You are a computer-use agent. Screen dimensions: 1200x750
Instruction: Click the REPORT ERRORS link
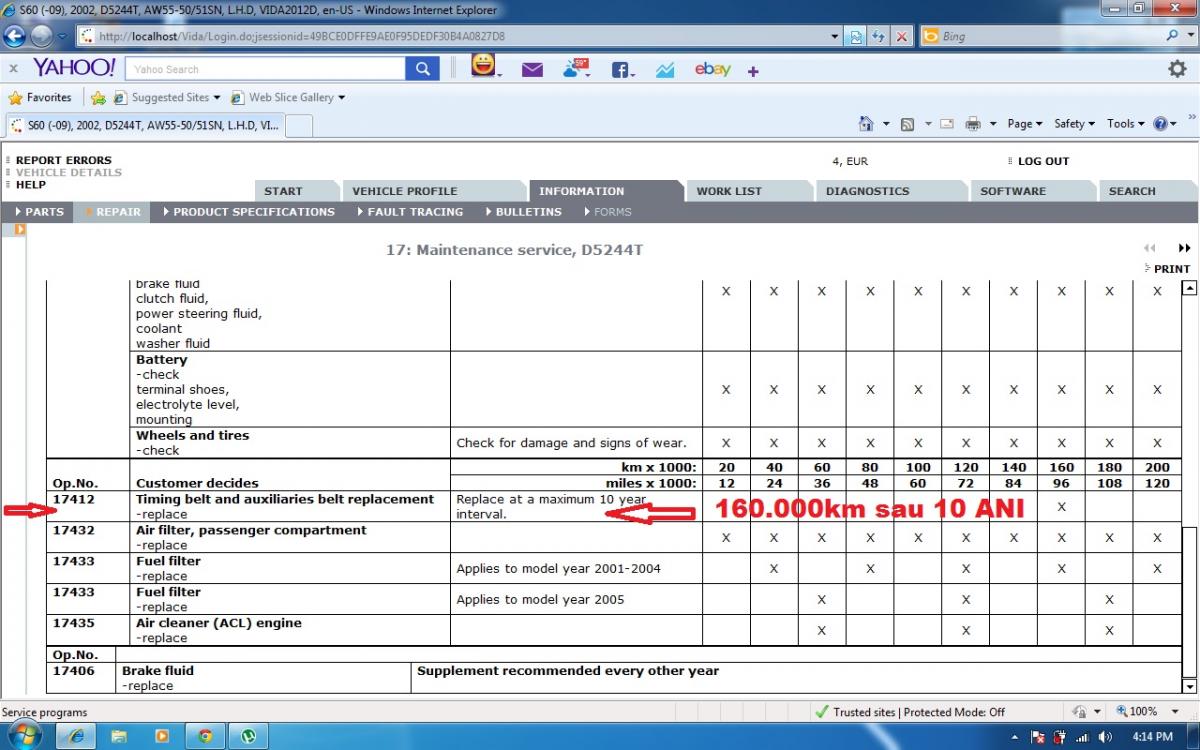pyautogui.click(x=64, y=160)
